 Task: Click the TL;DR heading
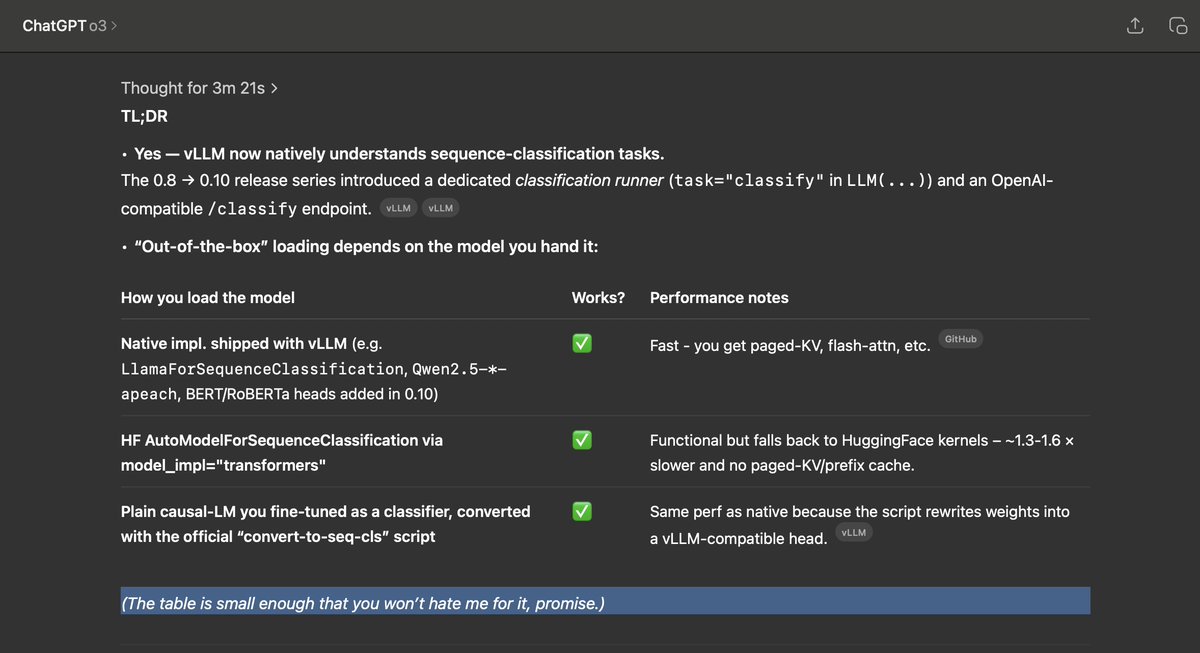[144, 116]
